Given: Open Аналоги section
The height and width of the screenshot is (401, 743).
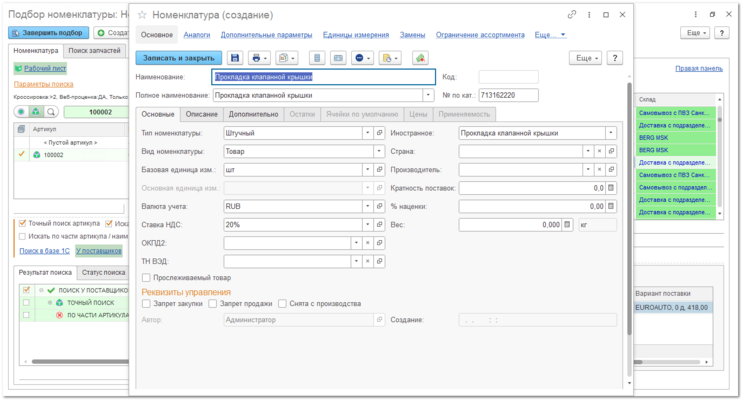Looking at the screenshot, I should 197,35.
